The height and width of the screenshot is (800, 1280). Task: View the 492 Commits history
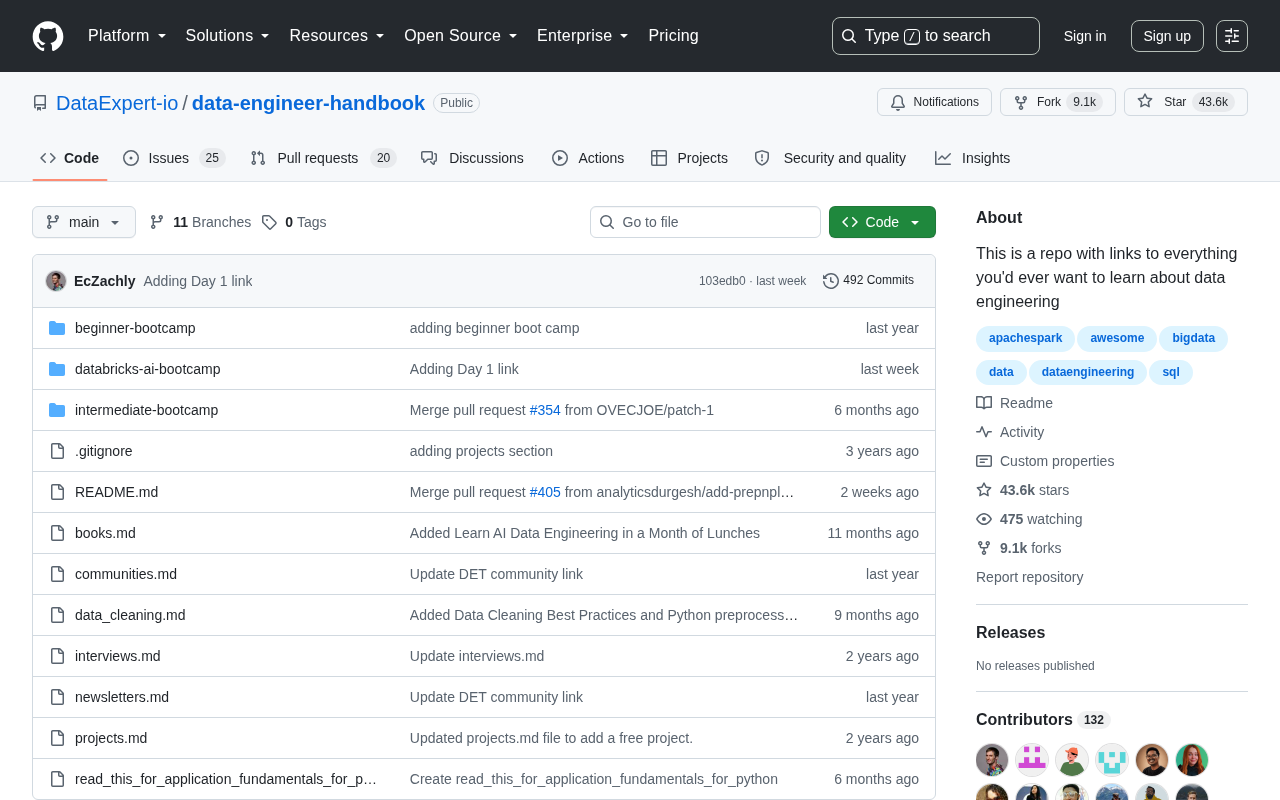coord(868,281)
